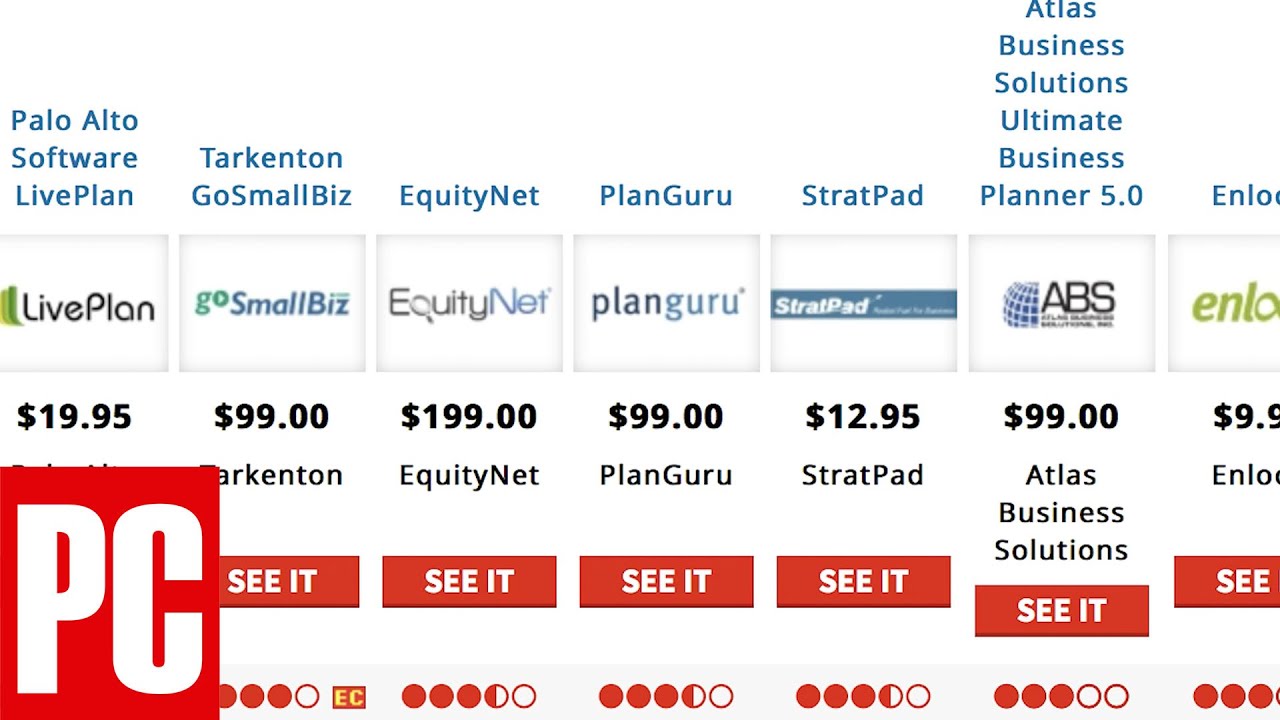The height and width of the screenshot is (720, 1280).
Task: Open Palo Alto Software LivePlan title link
Action: 75,158
